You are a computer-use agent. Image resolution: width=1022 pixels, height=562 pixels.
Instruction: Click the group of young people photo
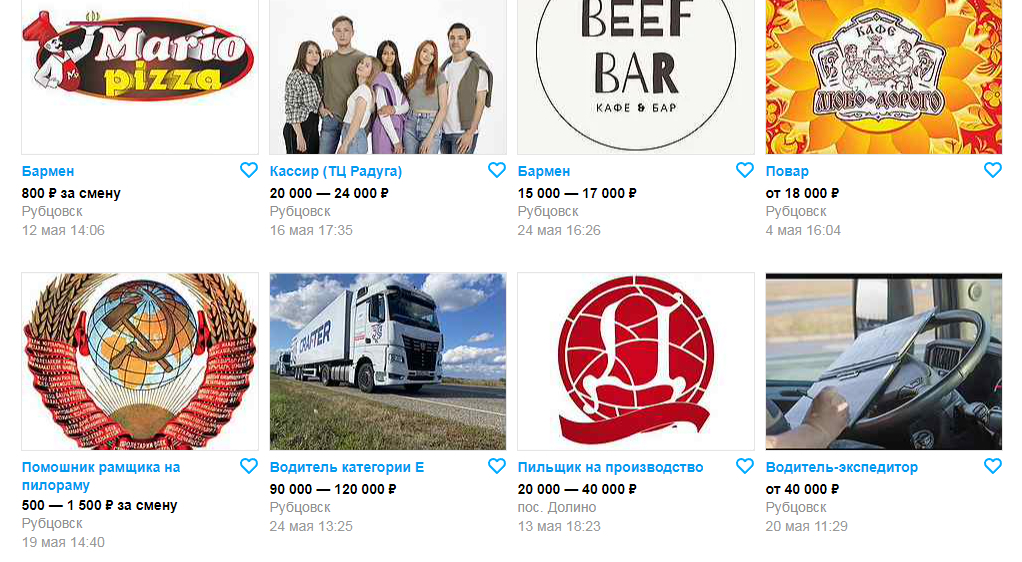[388, 77]
